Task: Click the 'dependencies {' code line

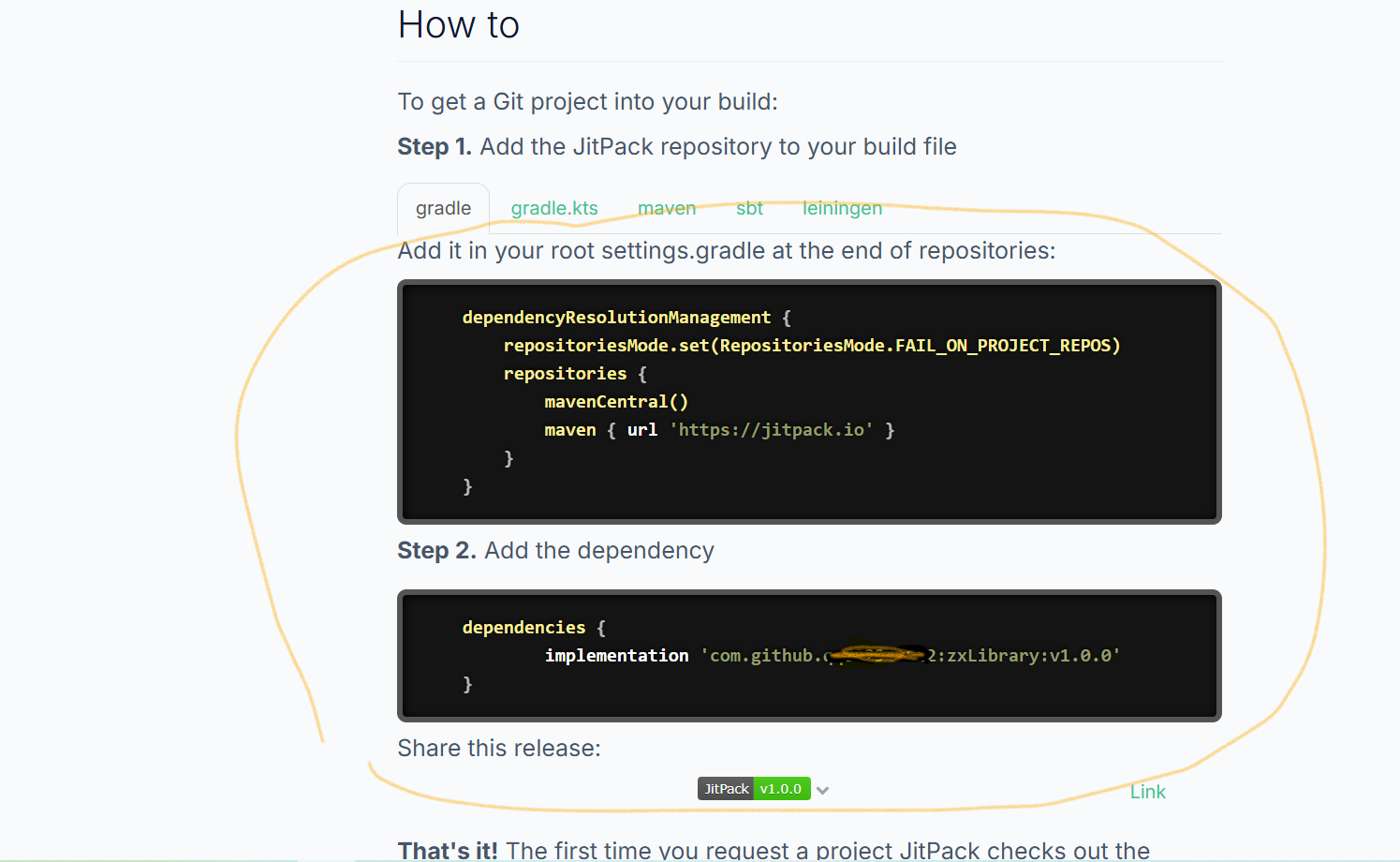Action: [x=534, y=628]
